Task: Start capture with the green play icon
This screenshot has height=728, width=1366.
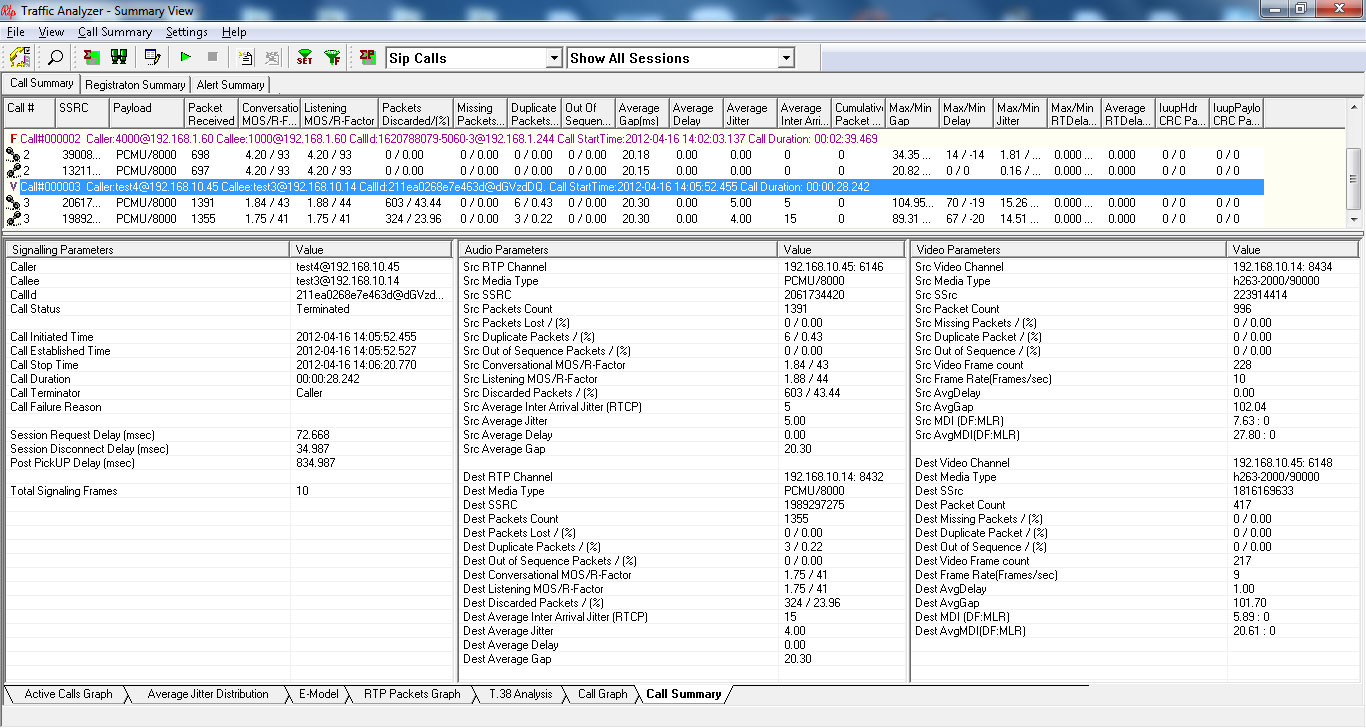Action: click(x=186, y=57)
